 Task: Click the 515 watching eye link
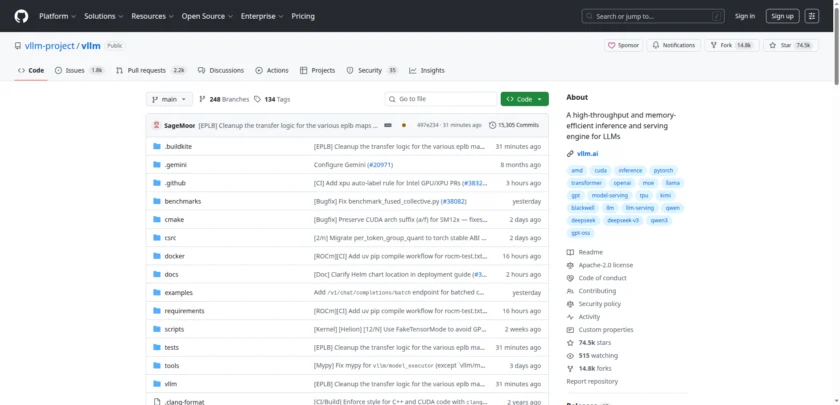pos(592,356)
